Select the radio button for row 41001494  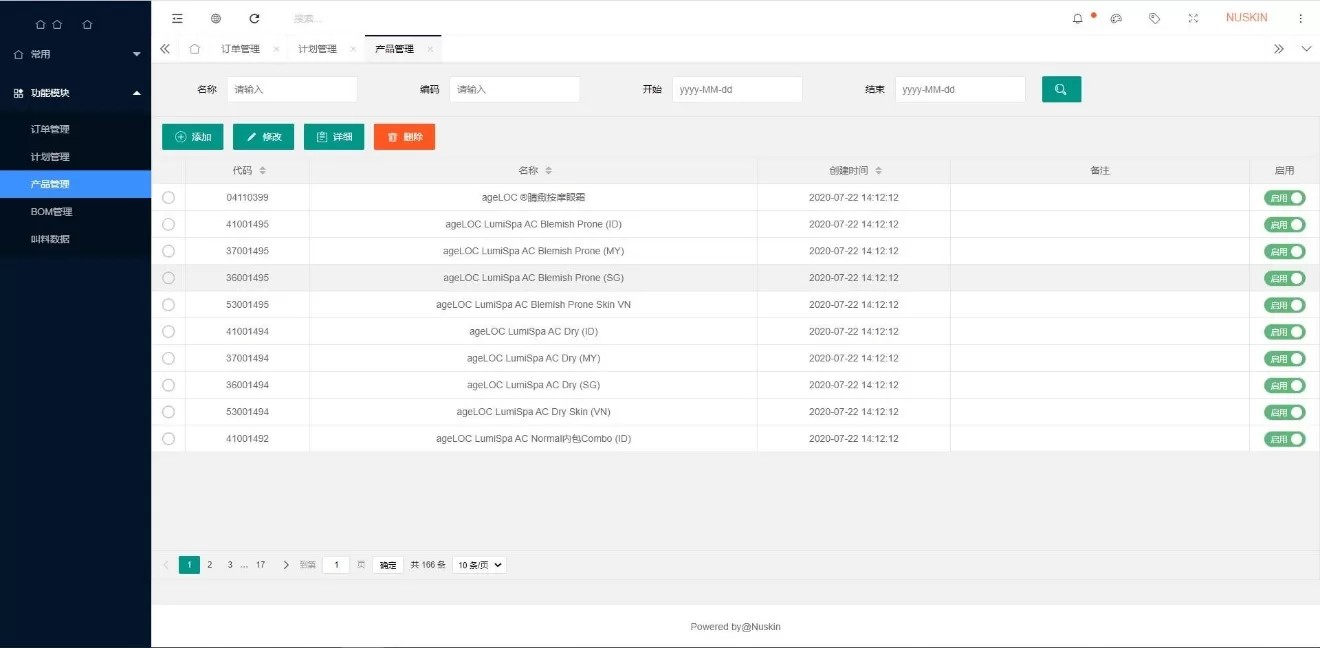coord(168,332)
